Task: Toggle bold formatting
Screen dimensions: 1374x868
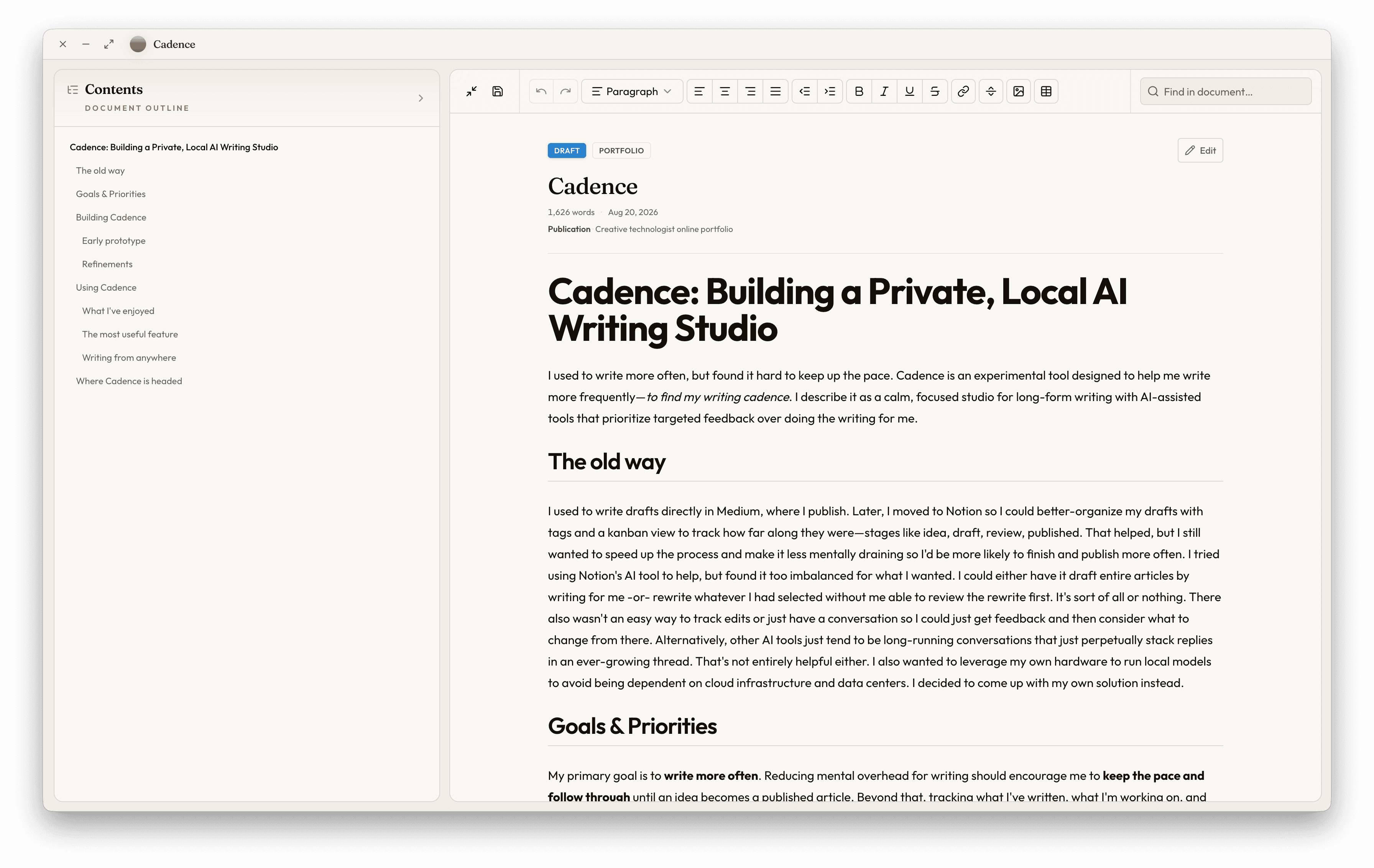Action: tap(859, 91)
